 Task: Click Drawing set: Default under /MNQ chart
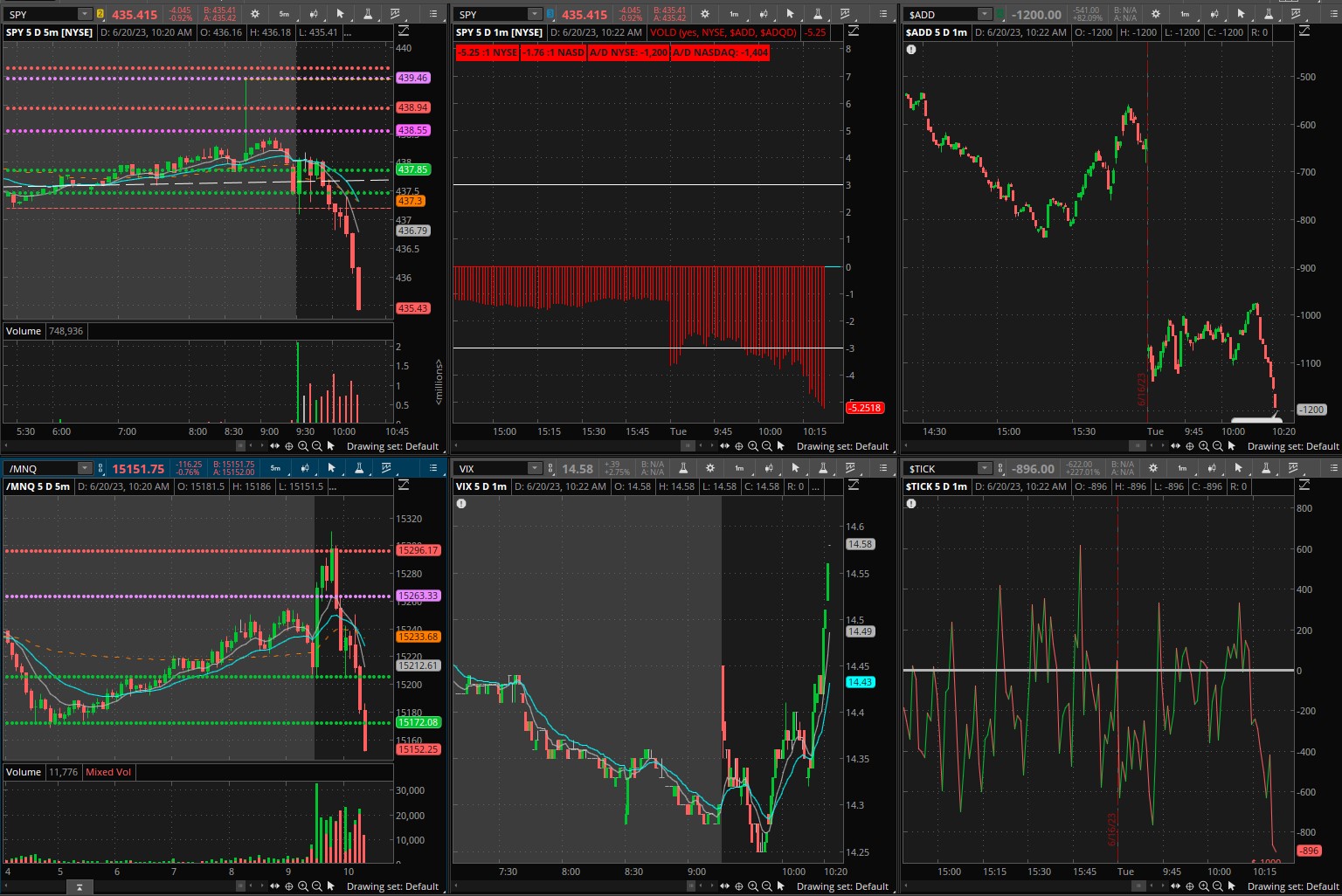[392, 886]
